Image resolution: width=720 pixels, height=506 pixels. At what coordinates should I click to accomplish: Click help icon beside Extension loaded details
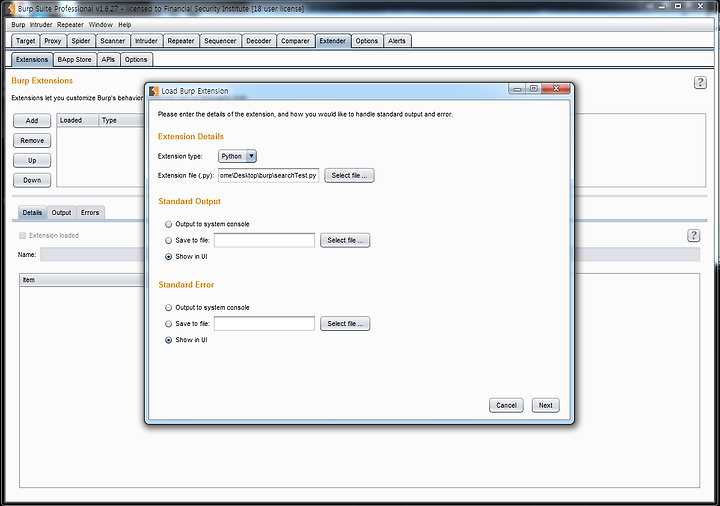[693, 236]
